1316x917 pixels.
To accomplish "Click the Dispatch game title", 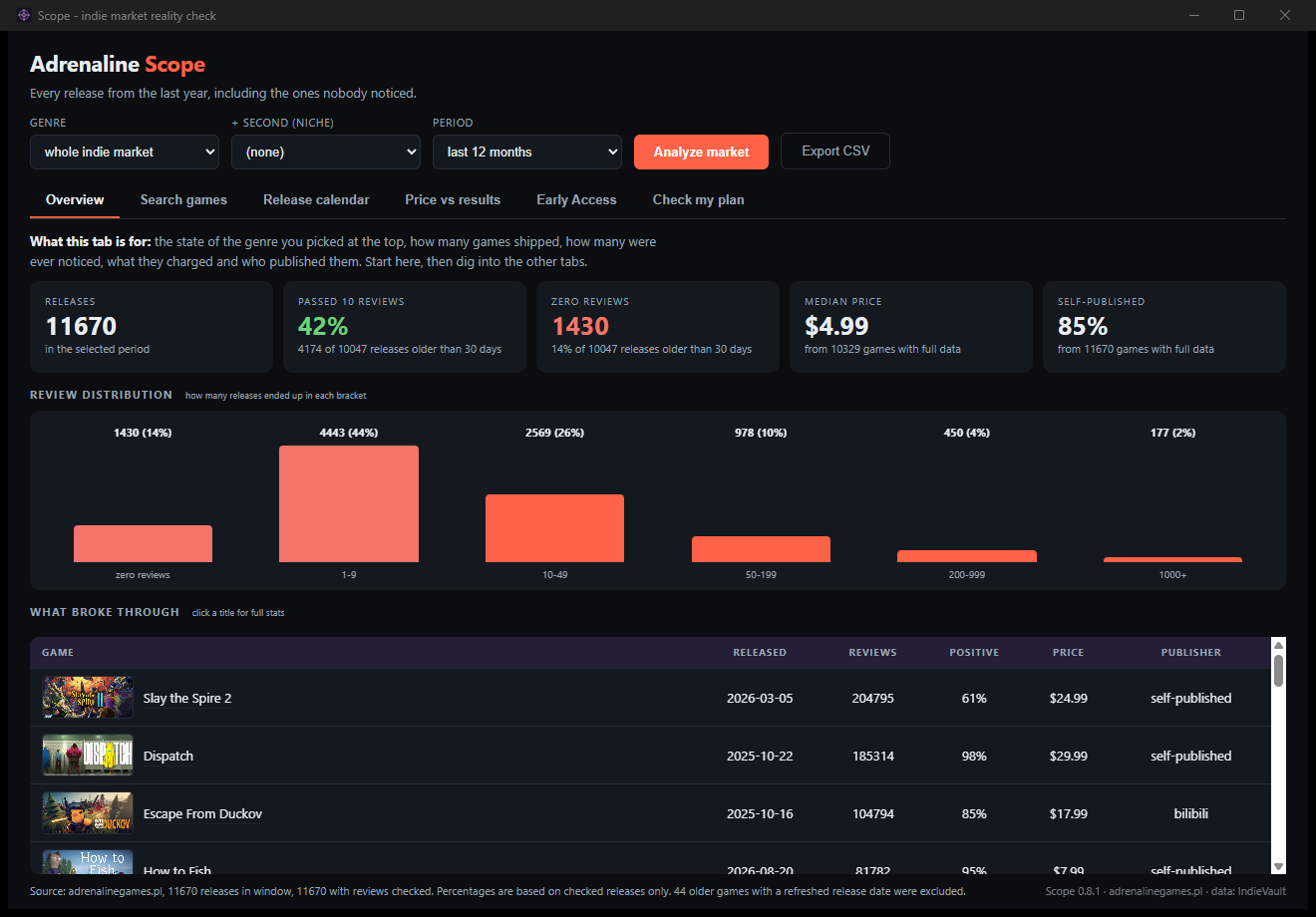I will click(x=168, y=756).
